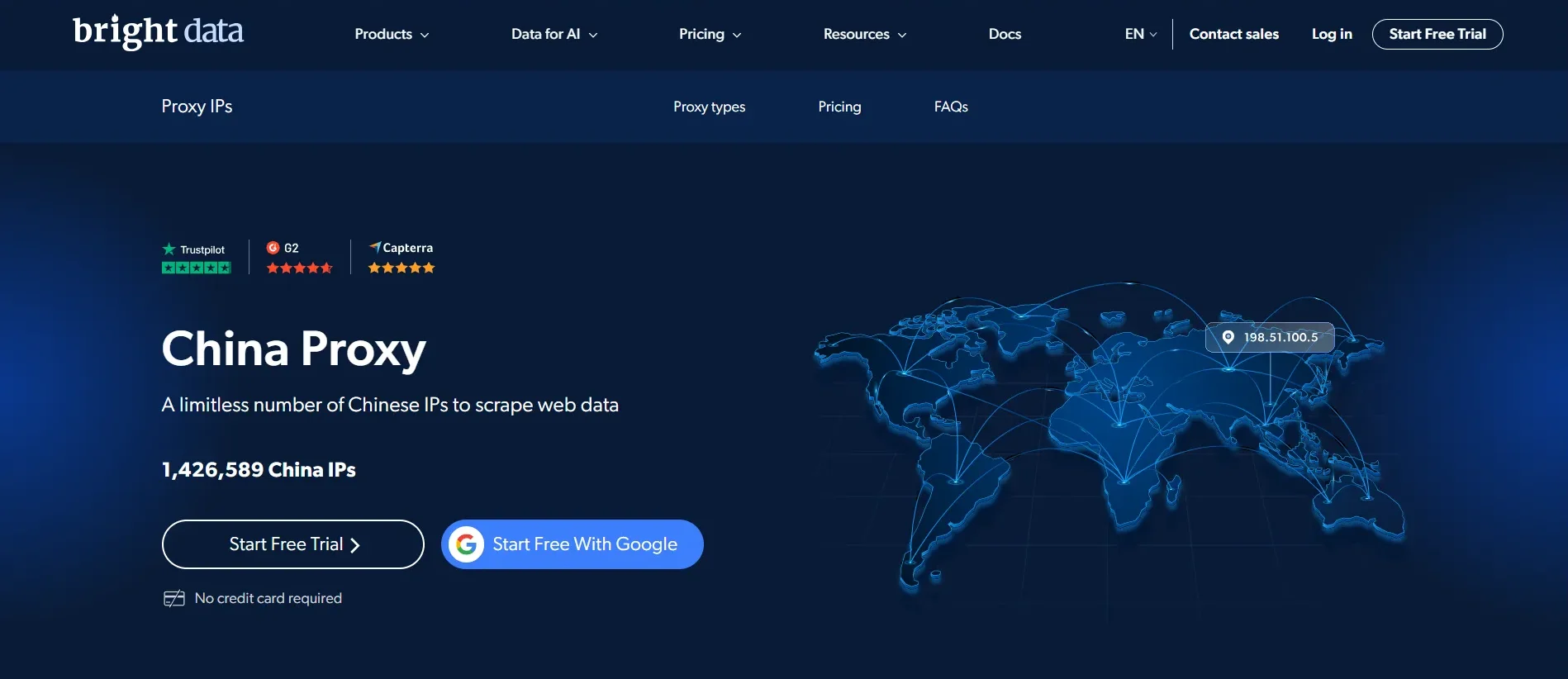1568x679 pixels.
Task: Click Contact sales link
Action: coord(1233,34)
